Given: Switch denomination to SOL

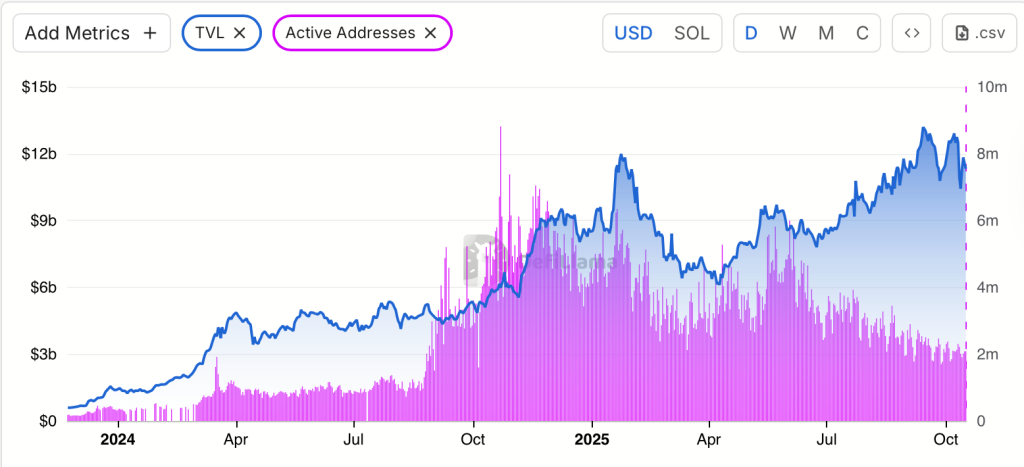Looking at the screenshot, I should tap(691, 33).
